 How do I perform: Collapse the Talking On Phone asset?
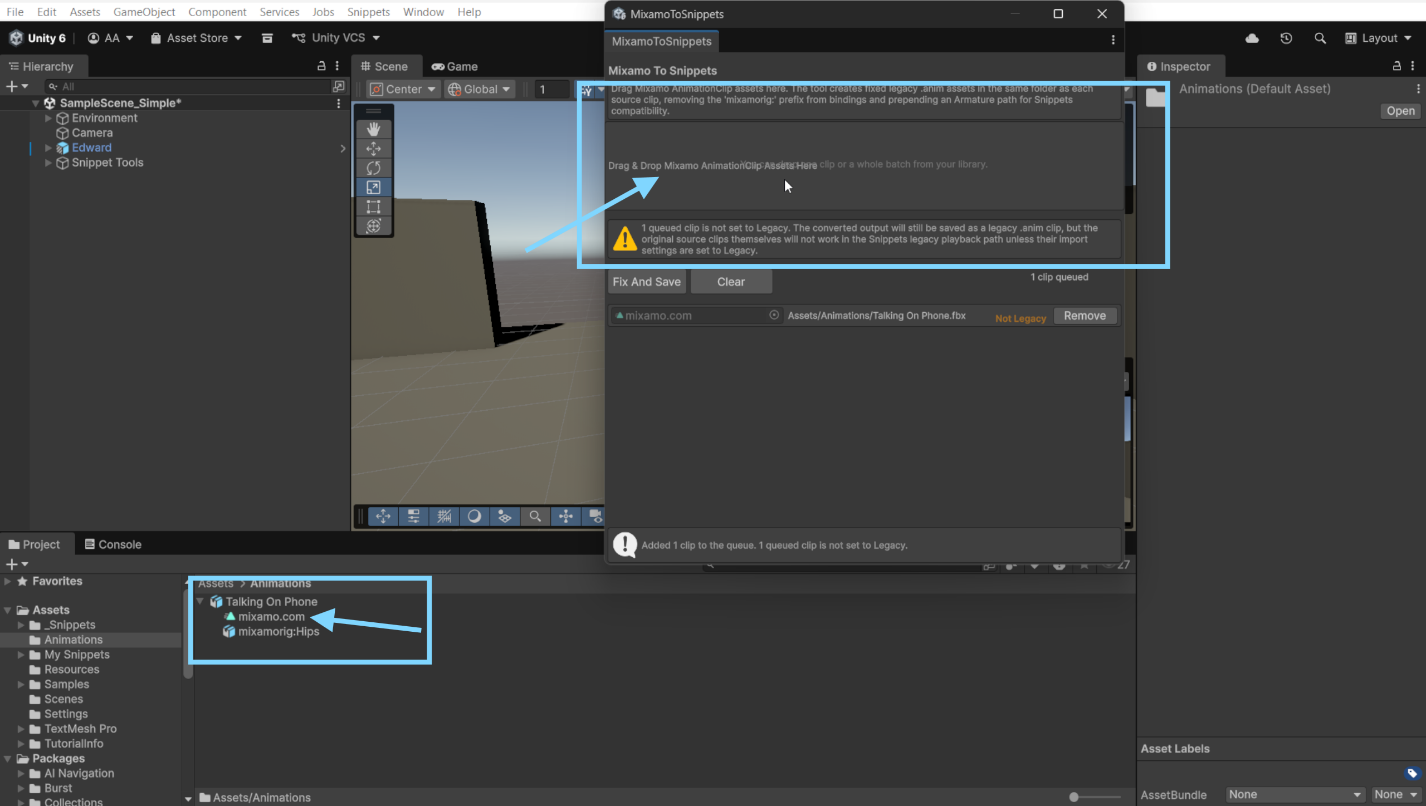200,602
